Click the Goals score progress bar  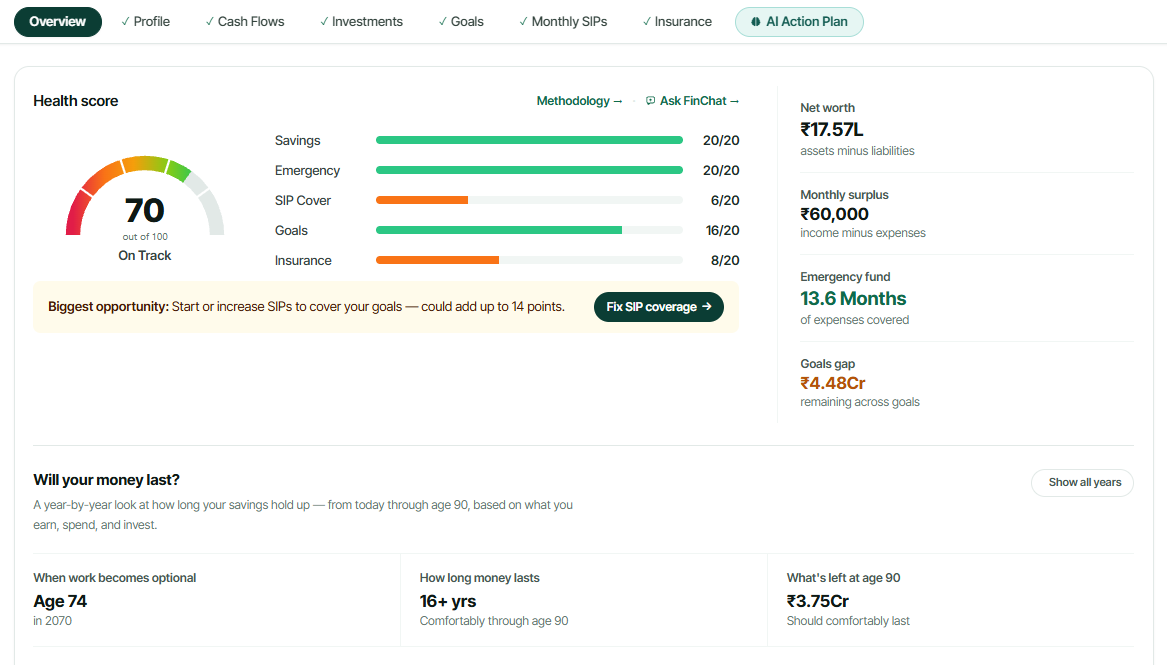tap(529, 230)
